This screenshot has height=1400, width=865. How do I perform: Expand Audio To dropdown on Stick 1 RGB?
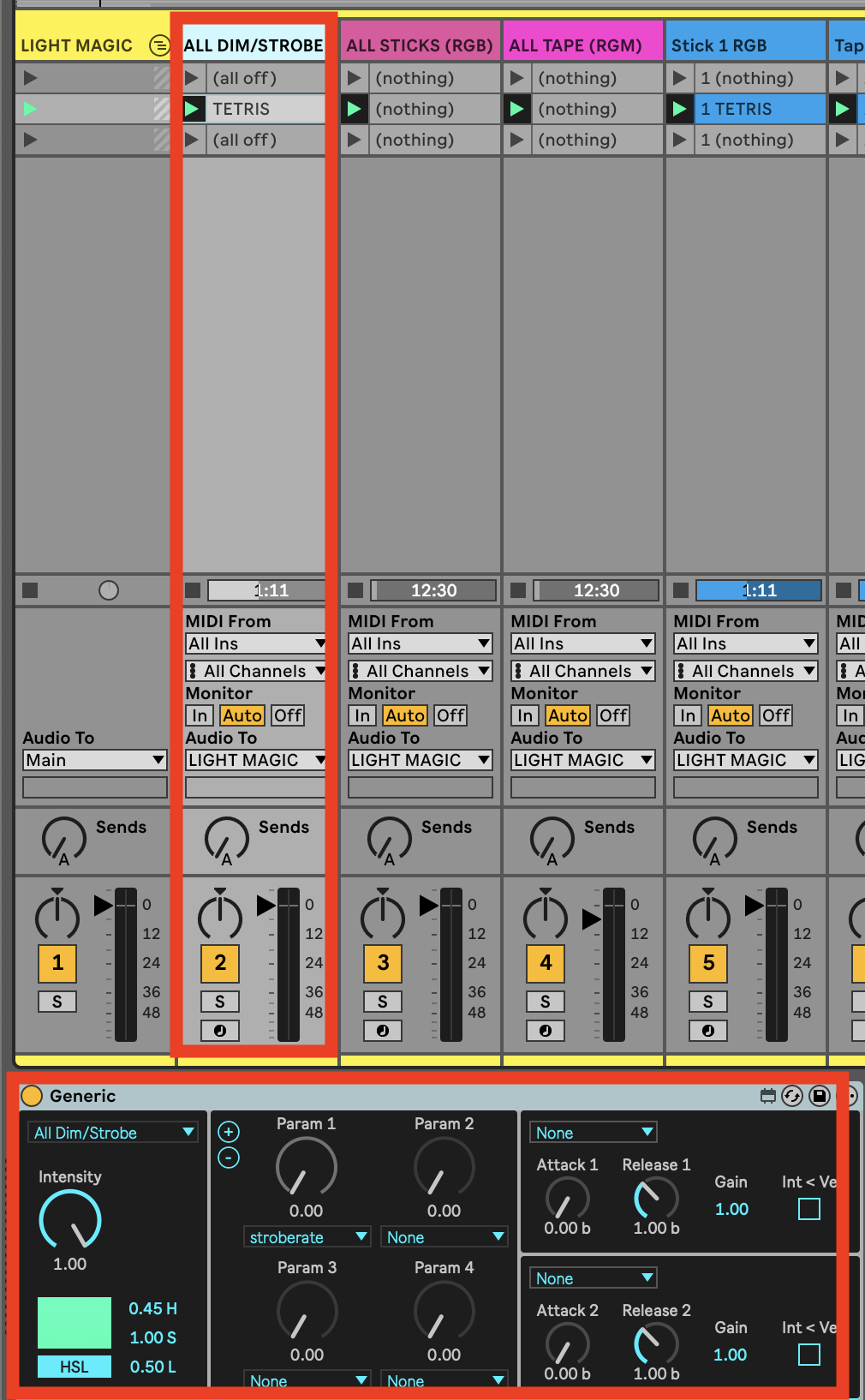(745, 760)
